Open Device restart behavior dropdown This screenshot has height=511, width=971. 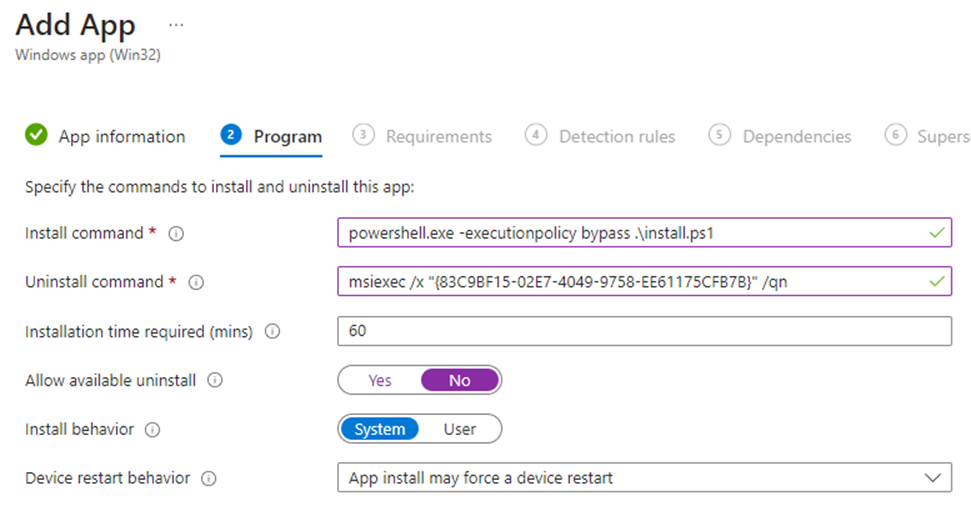click(644, 479)
